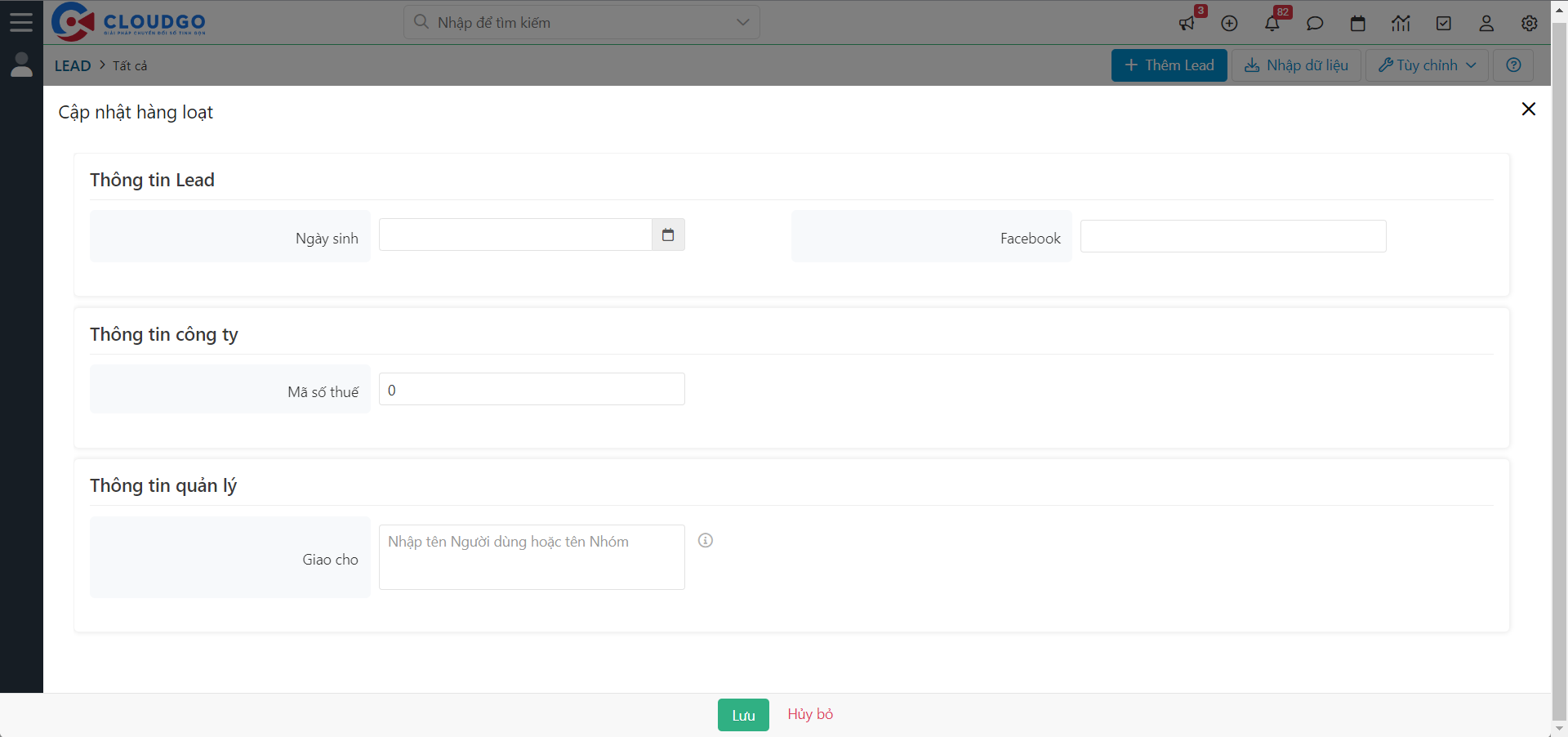
Task: Open the chat bubble icon
Action: pyautogui.click(x=1315, y=23)
